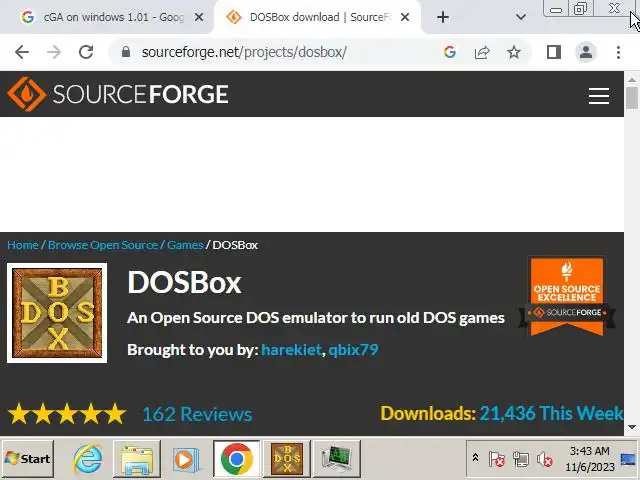The height and width of the screenshot is (480, 640).
Task: Click the Open Source Excellence badge
Action: (567, 297)
